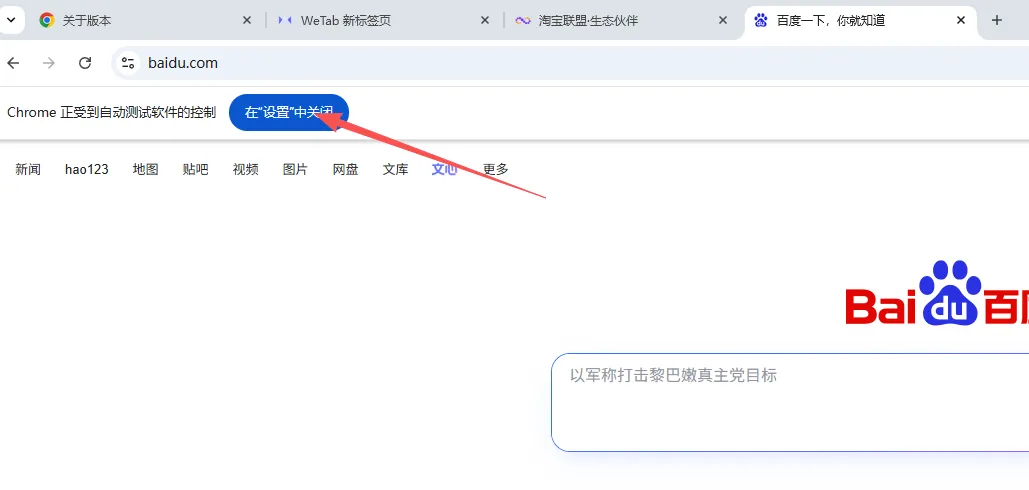Click the Chrome automation control notice text
1029x490 pixels.
(x=112, y=113)
